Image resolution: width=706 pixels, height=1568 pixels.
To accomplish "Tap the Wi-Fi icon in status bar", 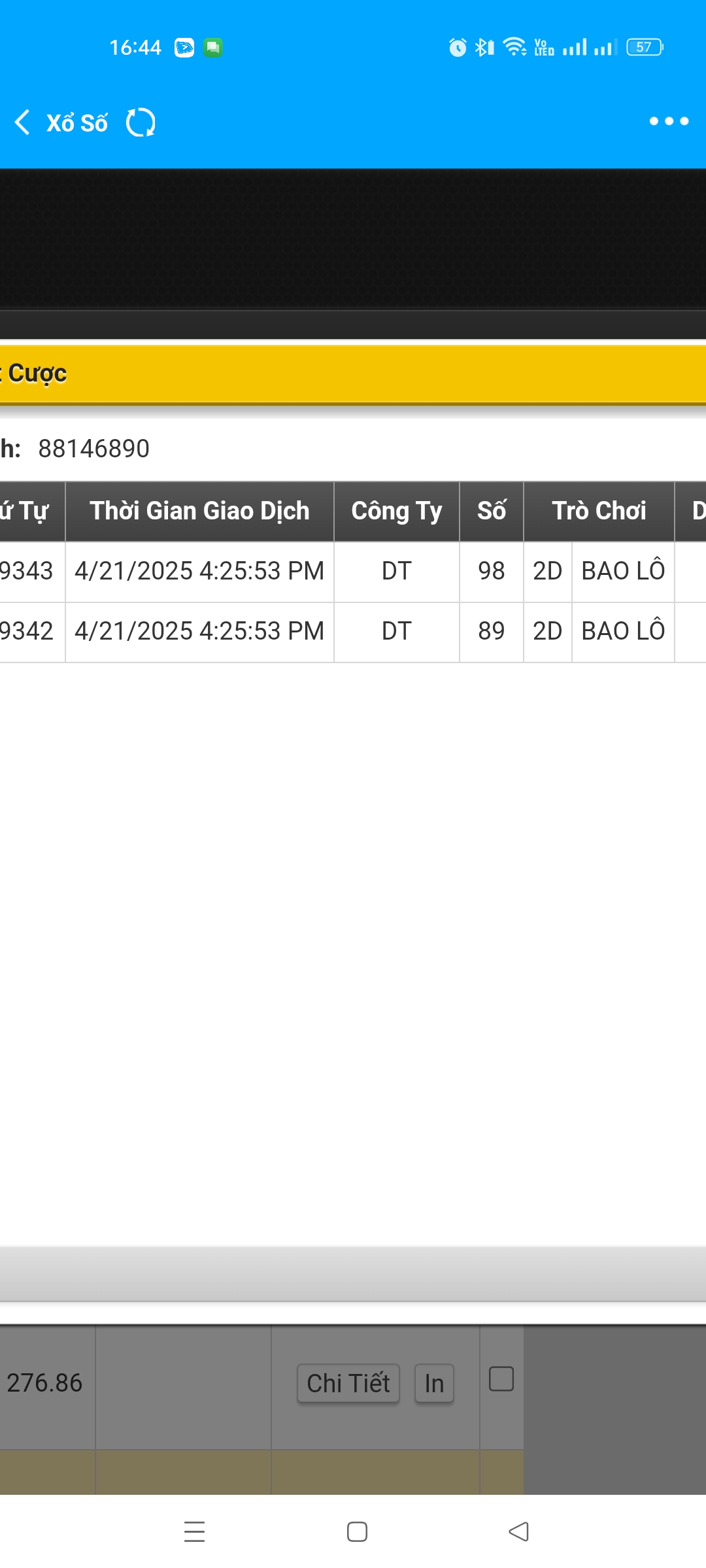I will pyautogui.click(x=514, y=47).
